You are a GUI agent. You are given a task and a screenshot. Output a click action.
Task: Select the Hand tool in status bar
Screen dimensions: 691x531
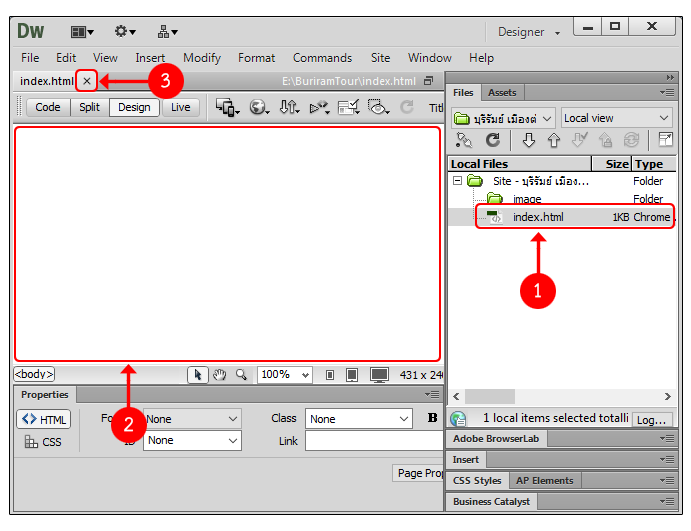[220, 375]
